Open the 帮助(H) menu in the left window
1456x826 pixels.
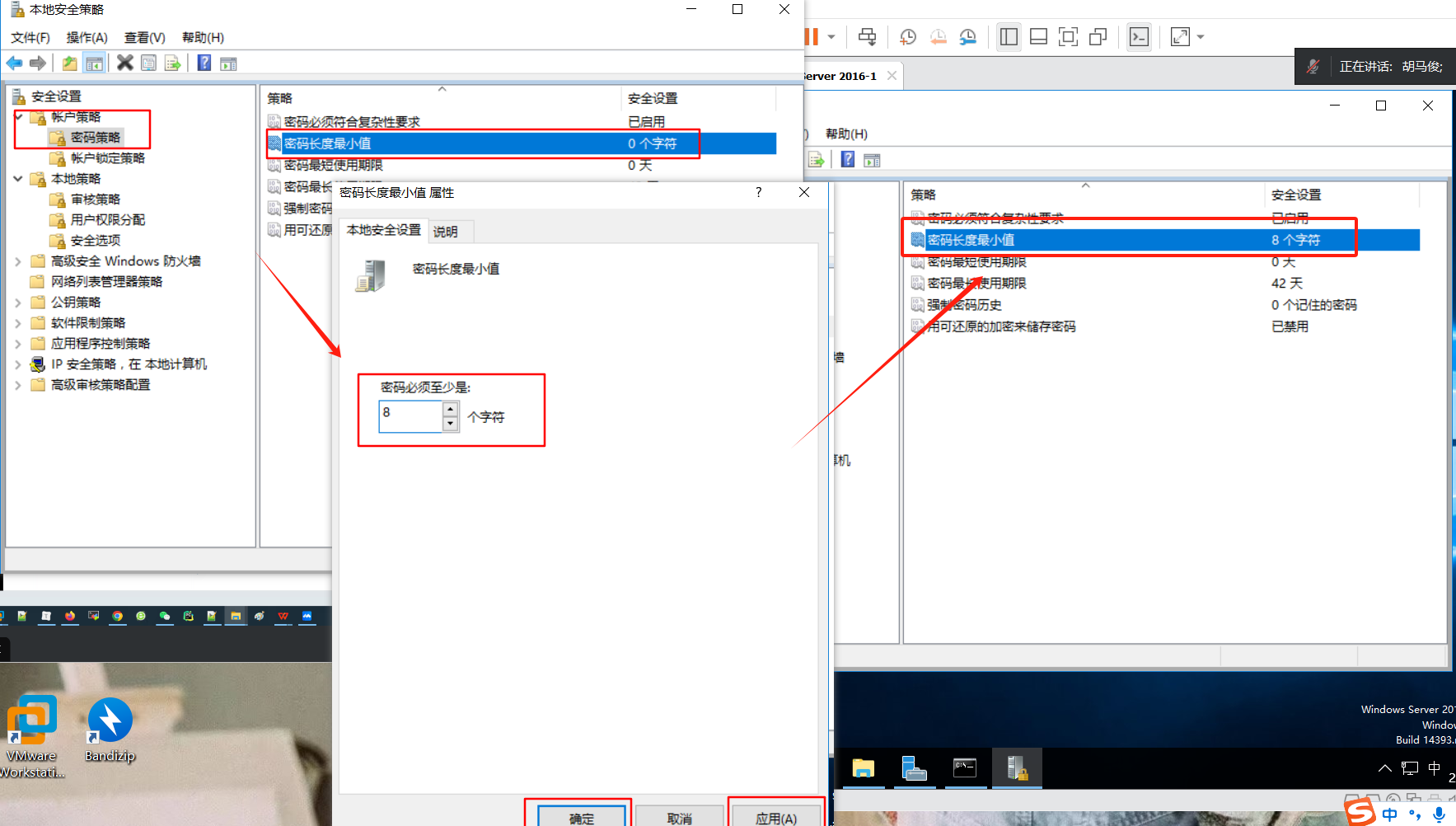203,38
